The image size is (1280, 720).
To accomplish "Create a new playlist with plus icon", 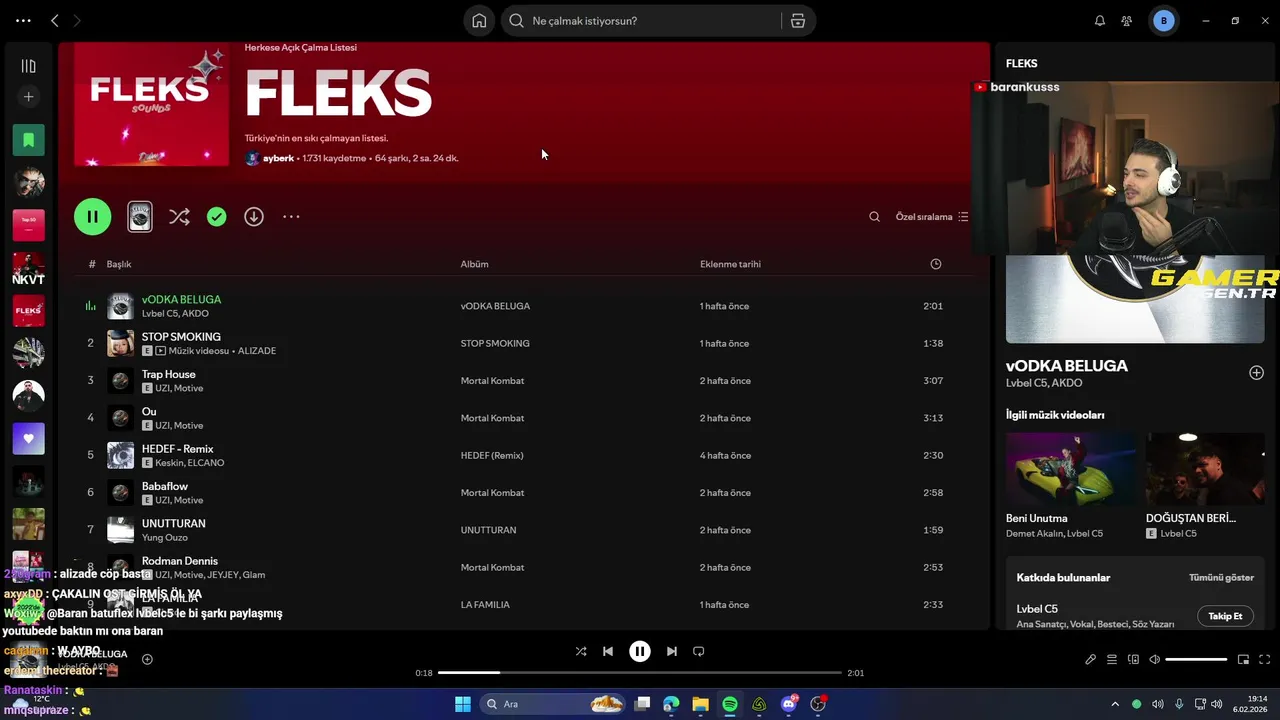I will coord(28,97).
